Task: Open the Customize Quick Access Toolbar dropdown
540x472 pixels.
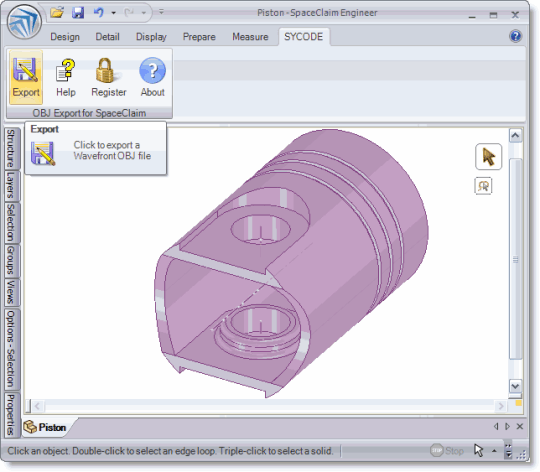Action: coord(161,12)
